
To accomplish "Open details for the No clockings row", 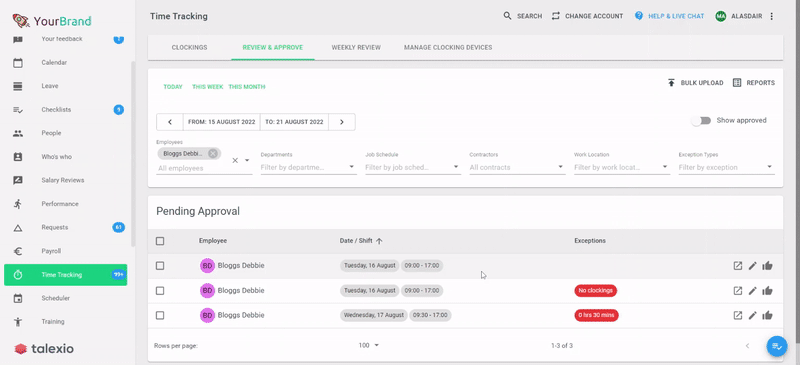I will (x=738, y=290).
